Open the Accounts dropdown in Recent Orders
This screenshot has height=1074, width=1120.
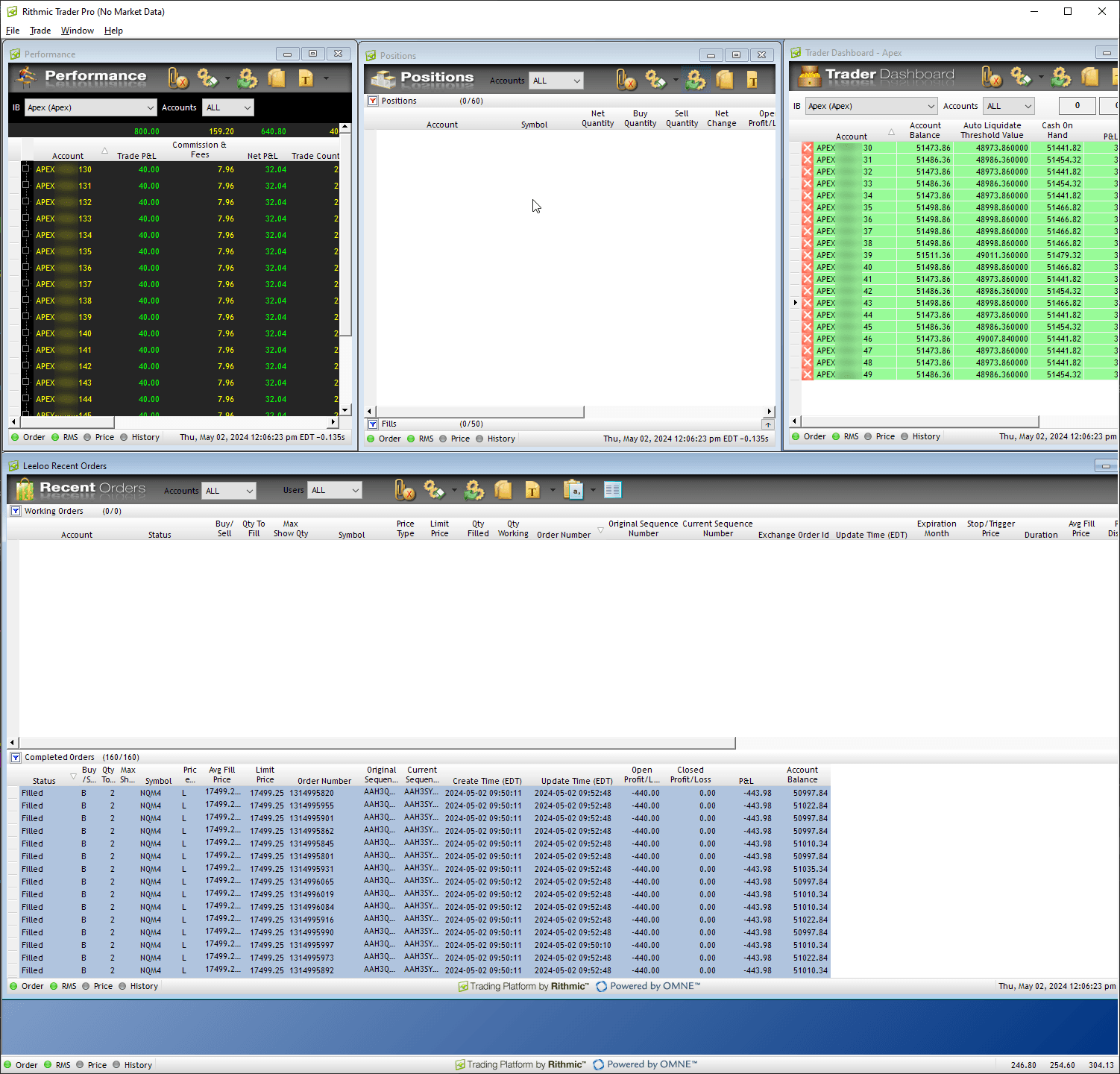point(230,491)
